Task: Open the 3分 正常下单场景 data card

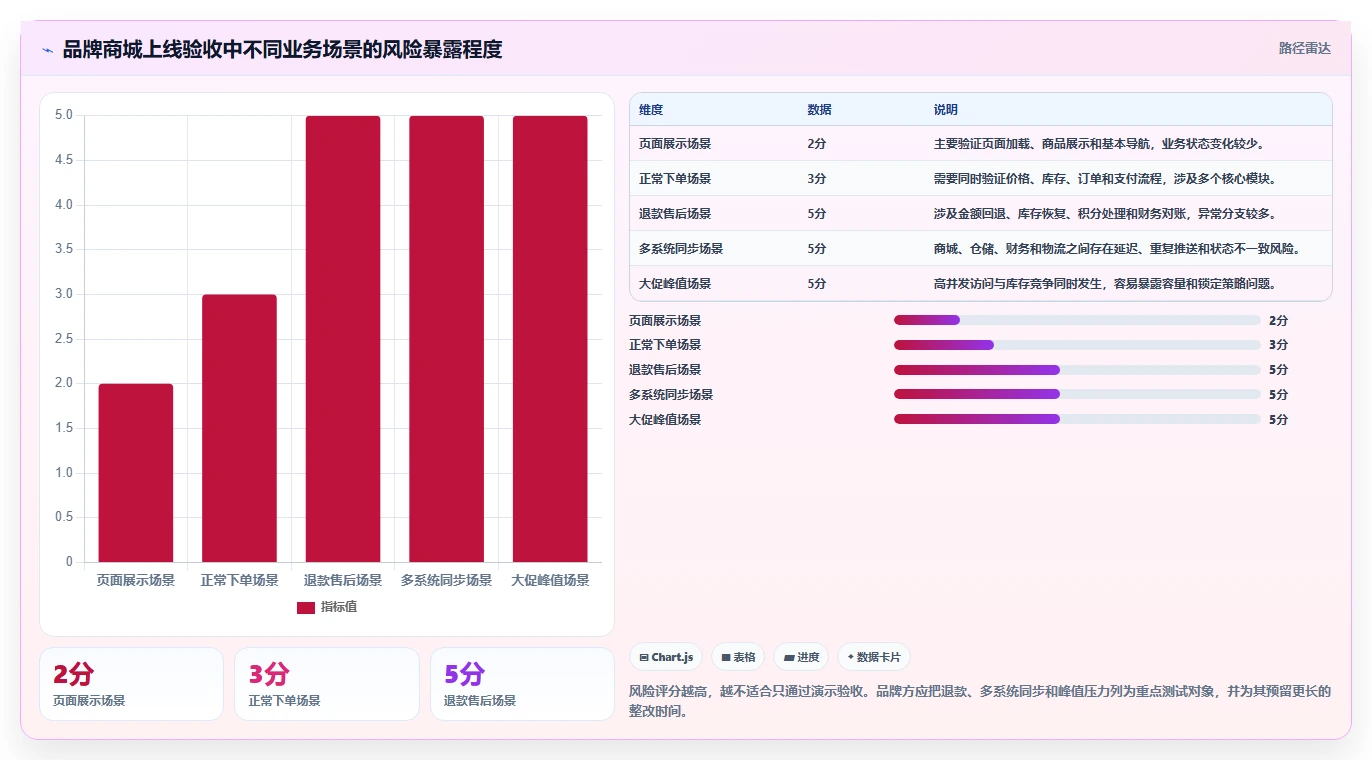Action: click(x=327, y=684)
